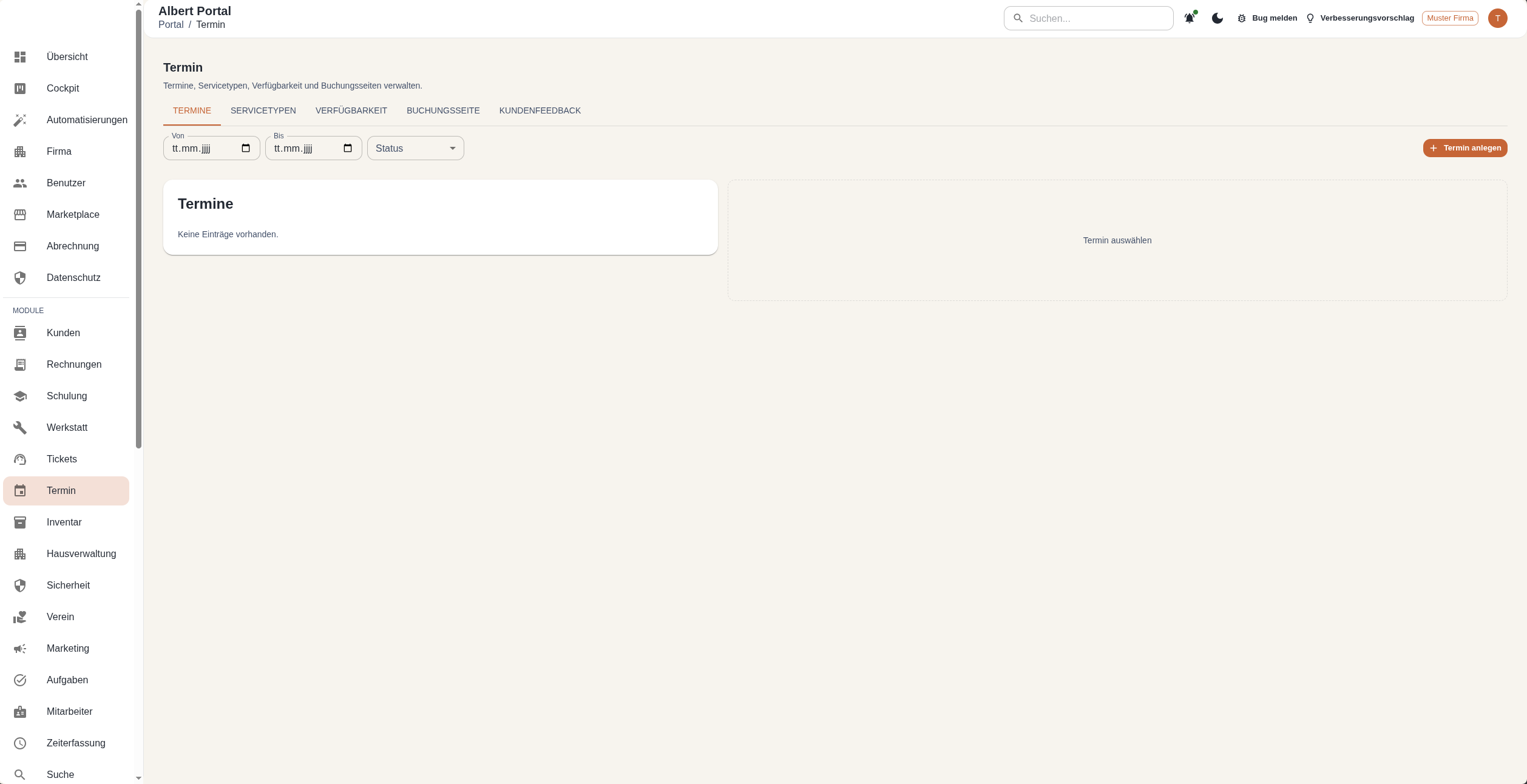This screenshot has height=784, width=1527.
Task: Click the 'Termin auswählen' placeholder text
Action: pos(1117,240)
